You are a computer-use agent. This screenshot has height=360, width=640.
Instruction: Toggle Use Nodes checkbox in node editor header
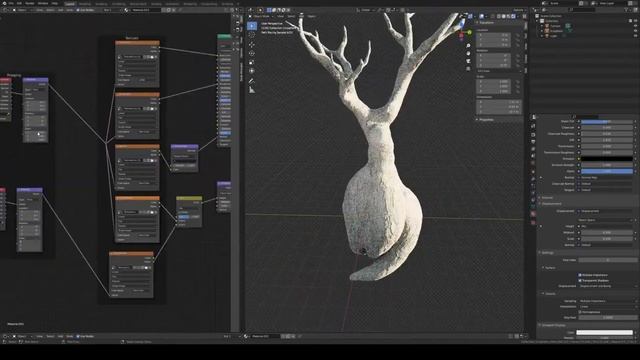point(78,10)
